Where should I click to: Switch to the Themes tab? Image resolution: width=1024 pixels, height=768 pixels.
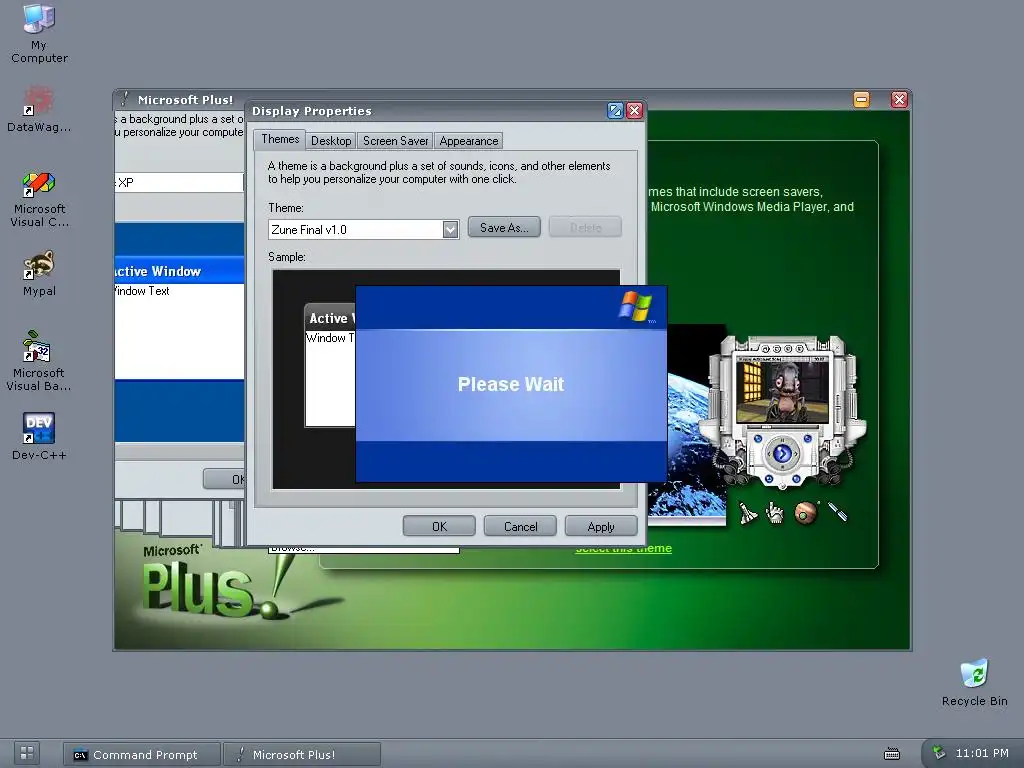(280, 139)
